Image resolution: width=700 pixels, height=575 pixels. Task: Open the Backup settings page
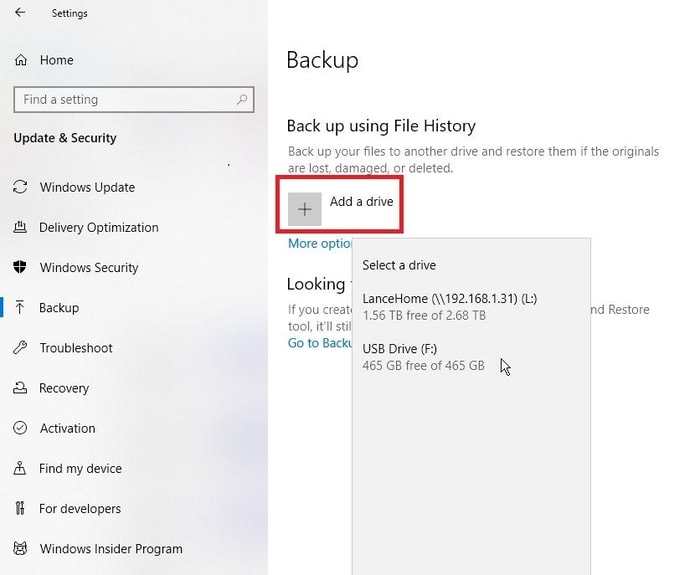click(x=59, y=308)
